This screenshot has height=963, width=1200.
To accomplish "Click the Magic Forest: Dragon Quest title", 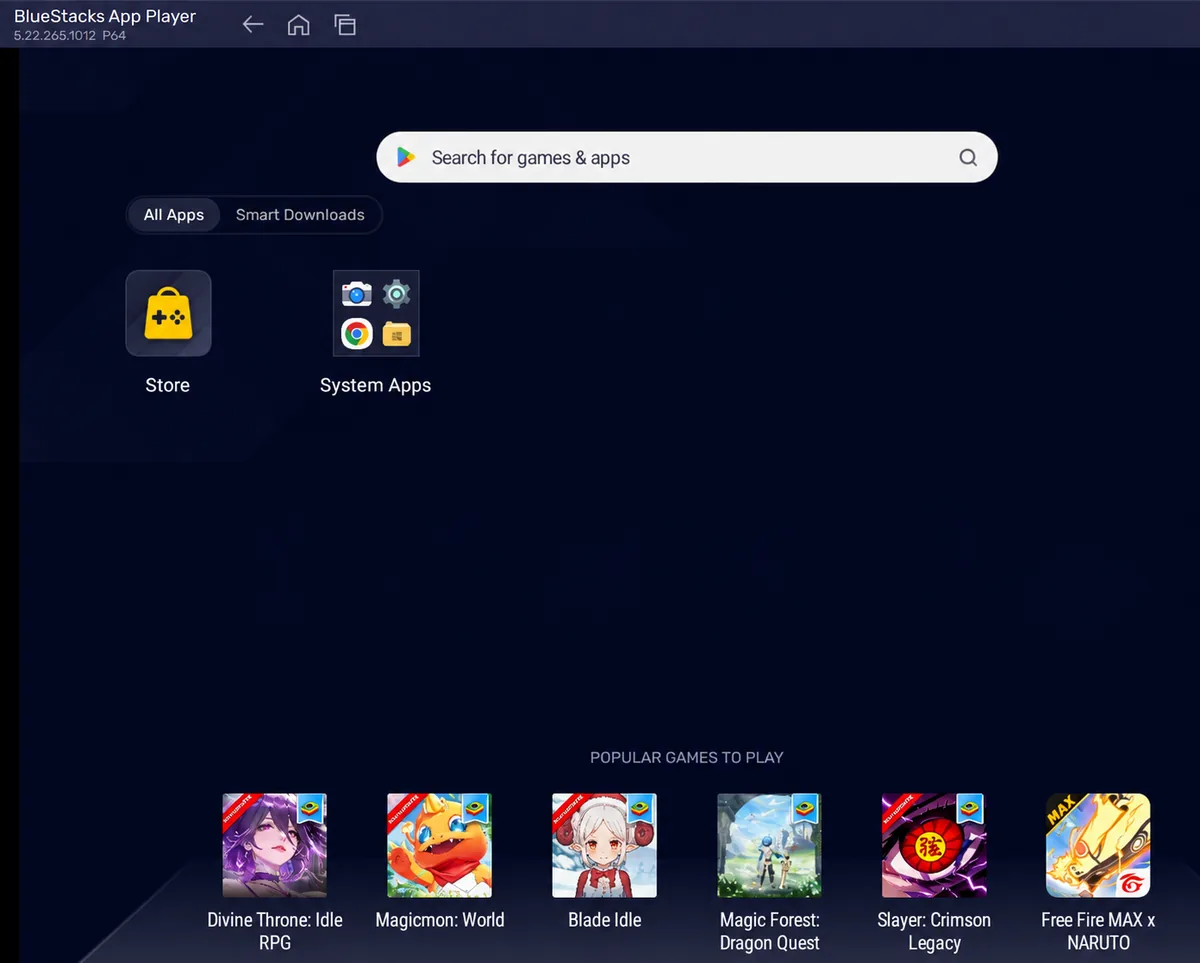I will point(770,931).
